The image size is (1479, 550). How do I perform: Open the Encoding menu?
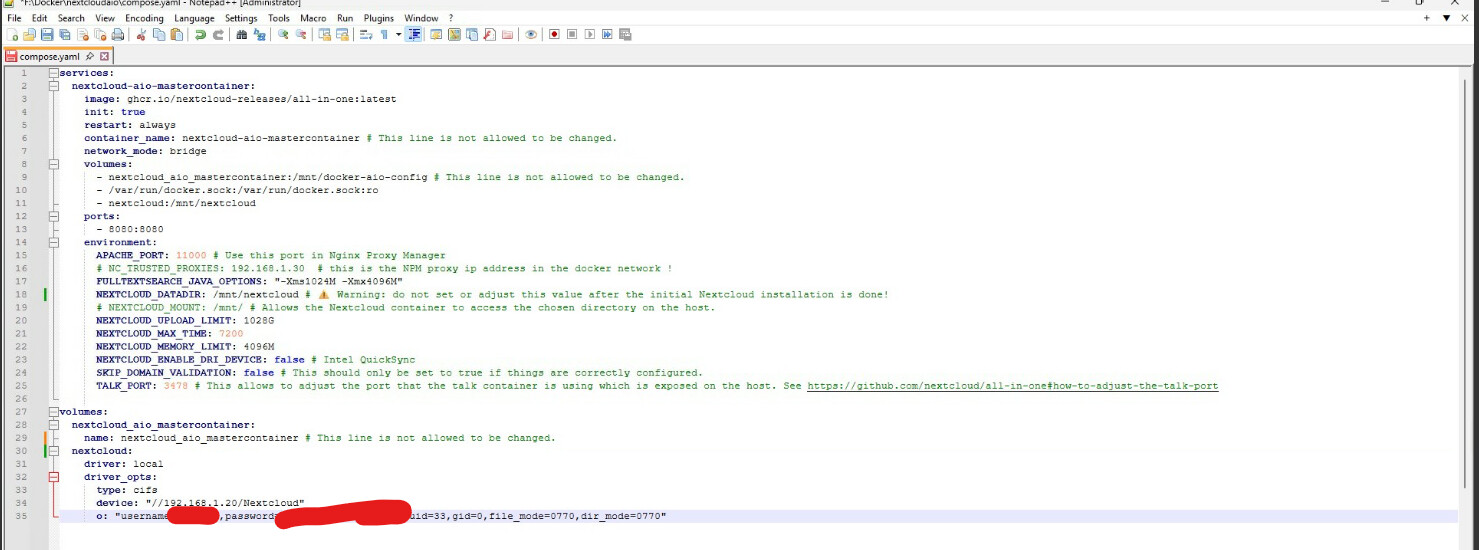click(144, 18)
